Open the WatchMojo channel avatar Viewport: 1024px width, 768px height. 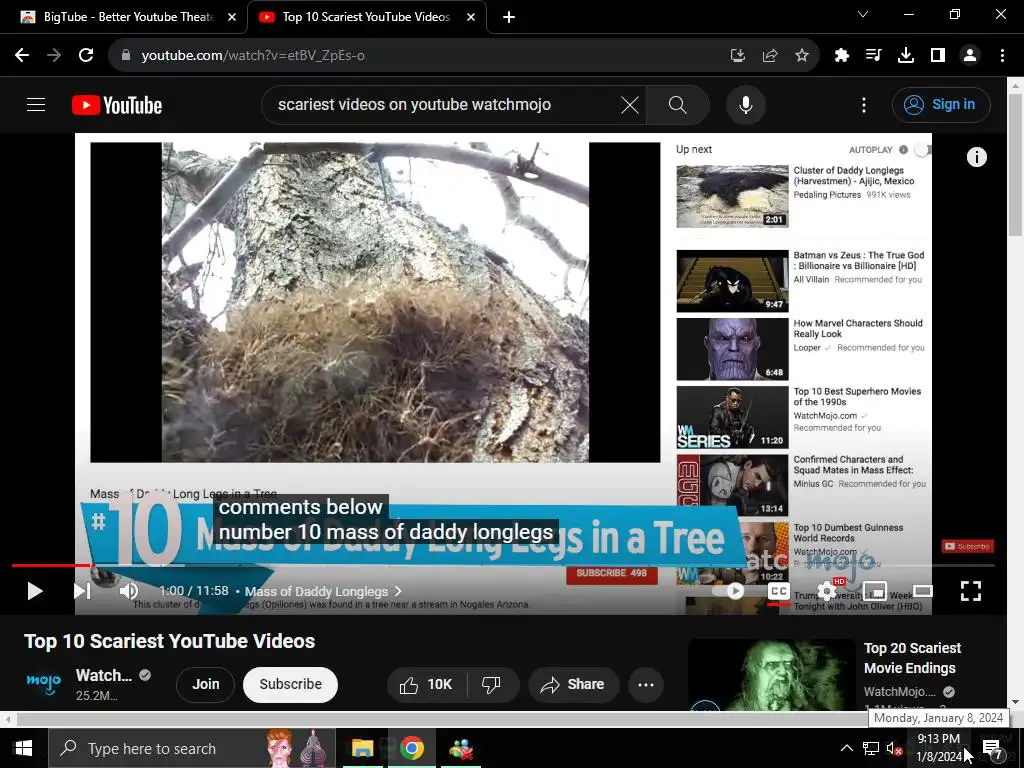point(43,683)
